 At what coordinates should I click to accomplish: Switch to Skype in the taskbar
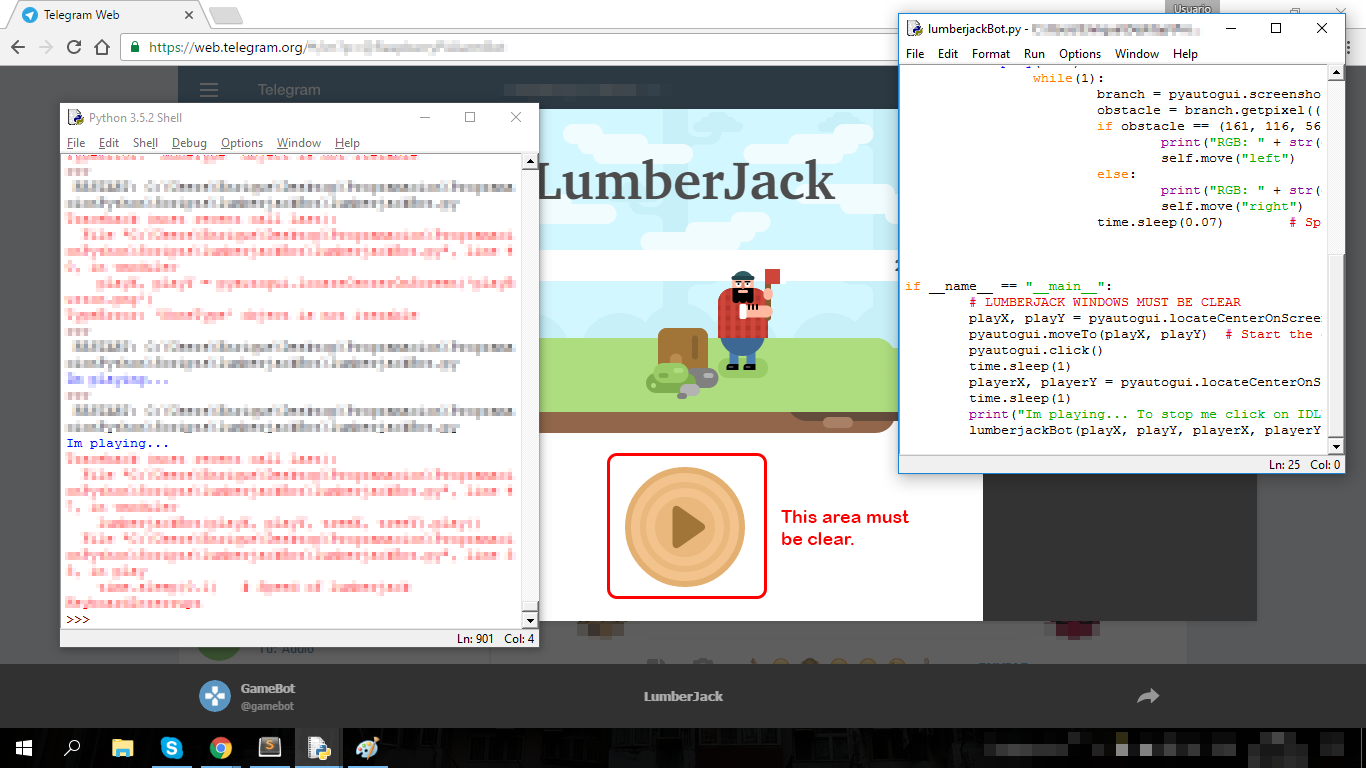(x=172, y=748)
